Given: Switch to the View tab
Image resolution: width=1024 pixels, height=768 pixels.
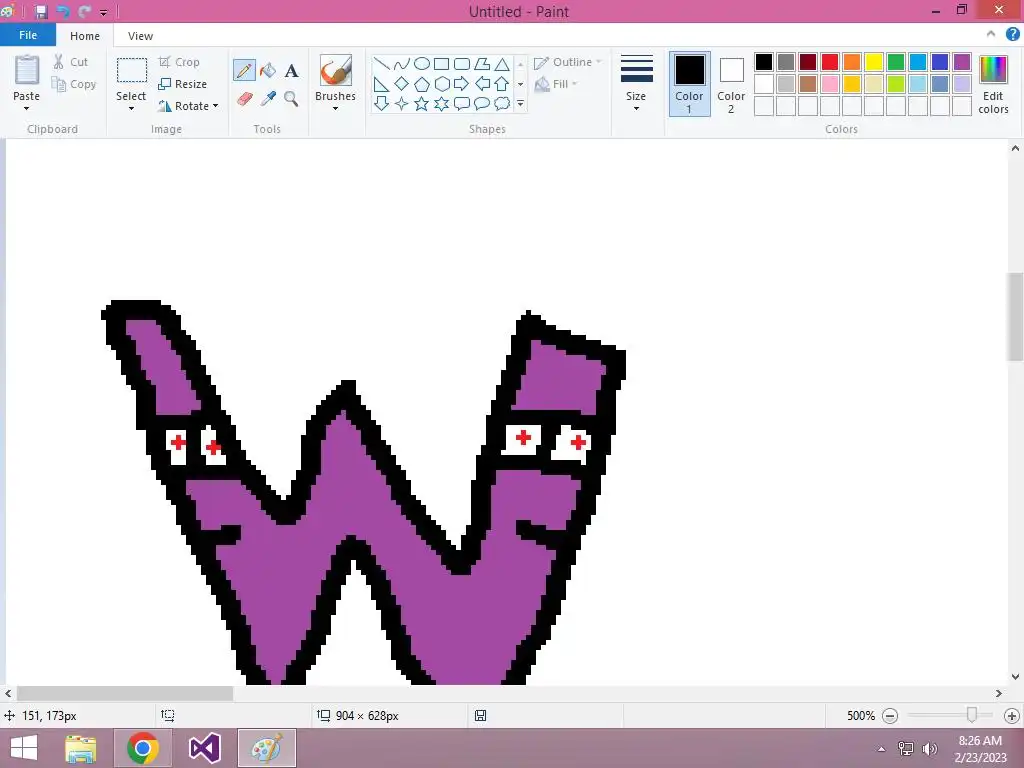Looking at the screenshot, I should 140,36.
